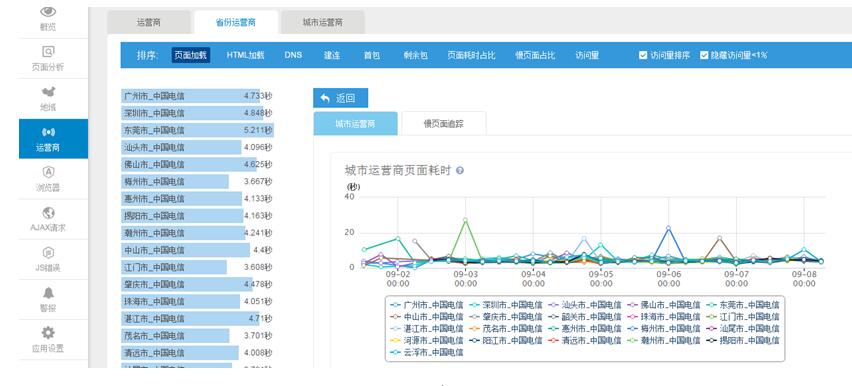Open the 慢页面追踪 tab

[x=443, y=124]
